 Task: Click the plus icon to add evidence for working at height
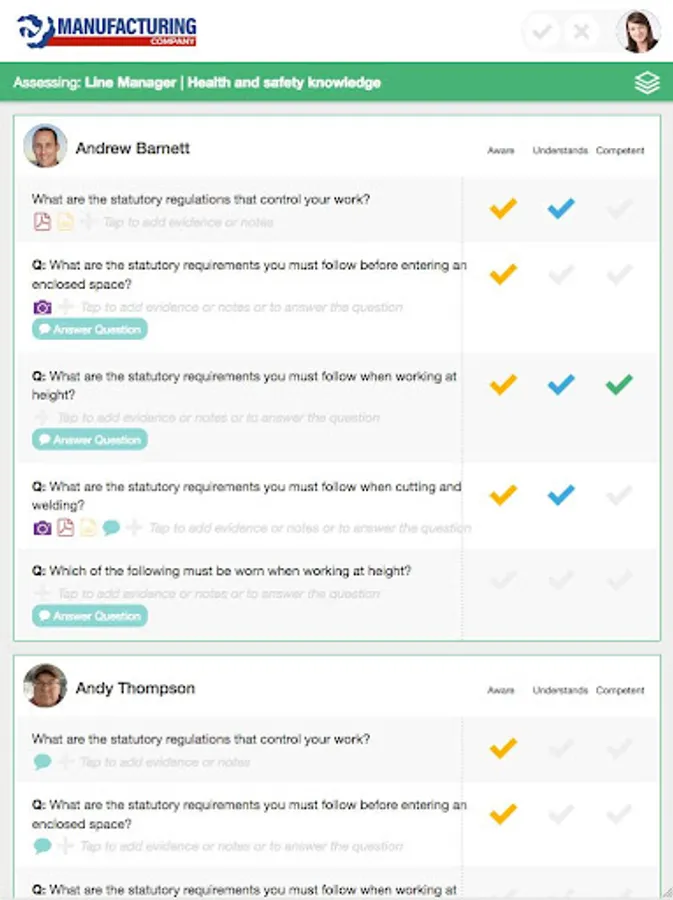click(x=42, y=418)
